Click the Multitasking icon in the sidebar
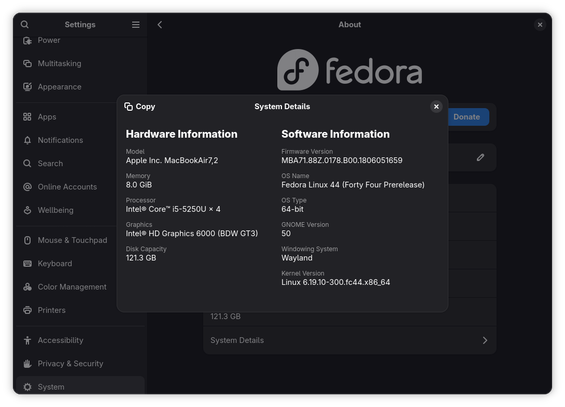 coord(27,63)
